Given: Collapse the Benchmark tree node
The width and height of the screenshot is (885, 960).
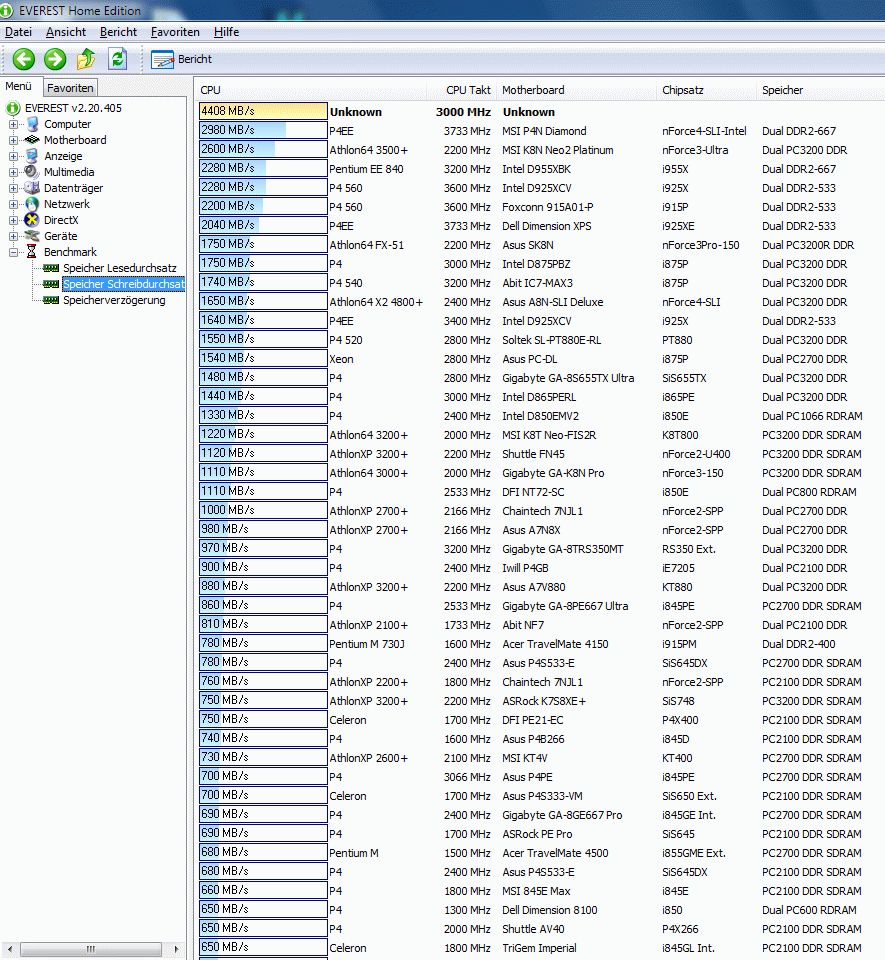Looking at the screenshot, I should click(x=14, y=252).
